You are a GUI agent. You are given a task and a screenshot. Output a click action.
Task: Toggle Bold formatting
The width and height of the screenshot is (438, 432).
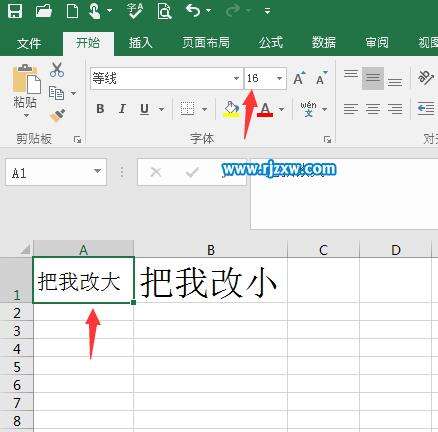[100, 109]
